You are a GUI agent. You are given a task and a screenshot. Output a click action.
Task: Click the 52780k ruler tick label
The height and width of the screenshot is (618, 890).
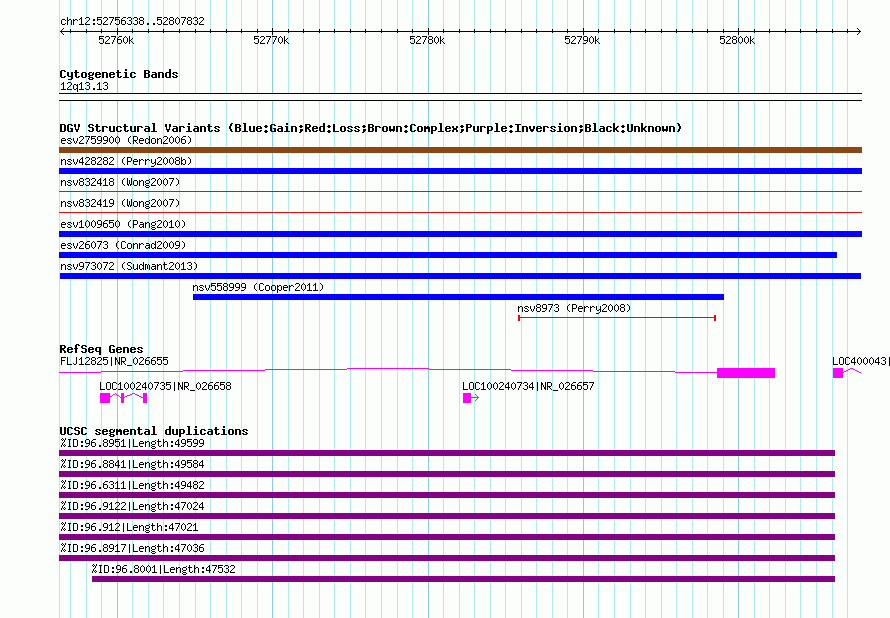click(x=427, y=40)
